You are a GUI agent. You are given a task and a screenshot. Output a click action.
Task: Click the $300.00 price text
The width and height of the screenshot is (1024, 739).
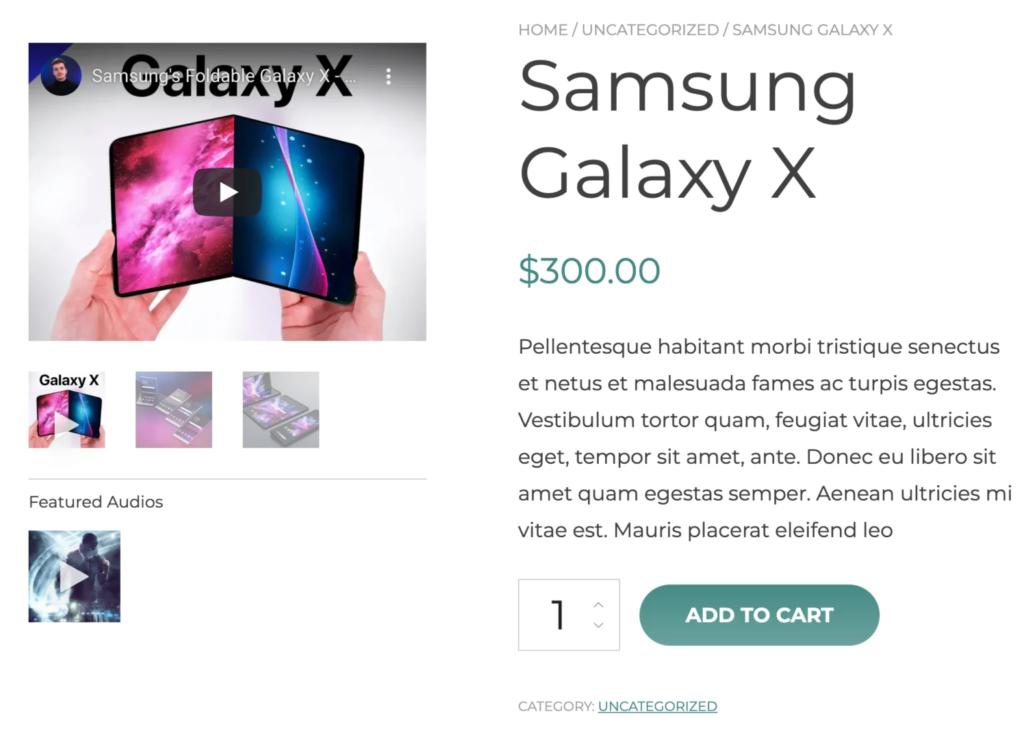click(589, 271)
